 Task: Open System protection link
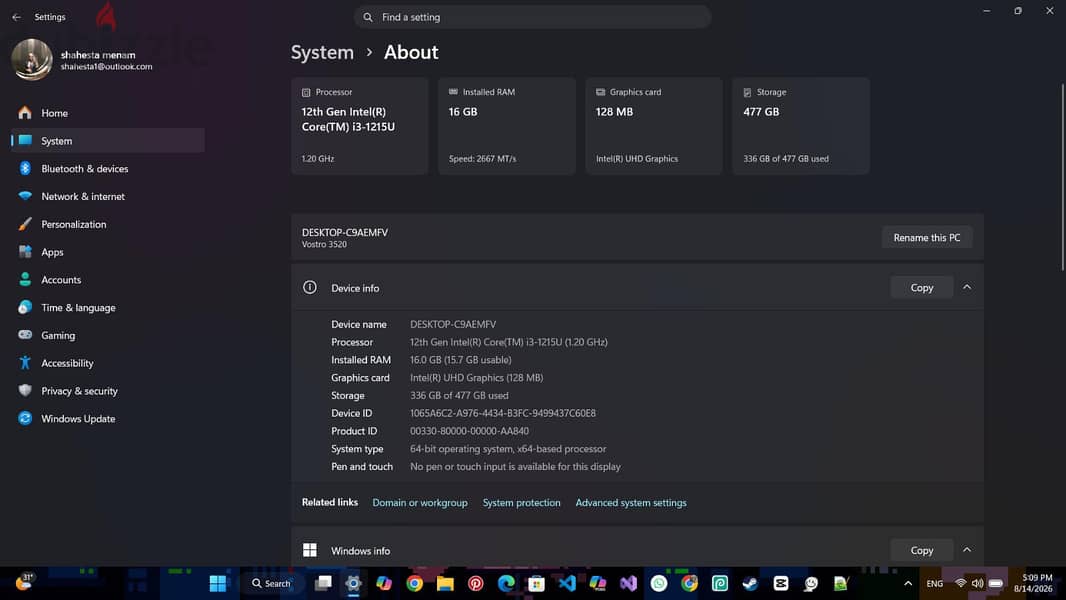coord(521,503)
